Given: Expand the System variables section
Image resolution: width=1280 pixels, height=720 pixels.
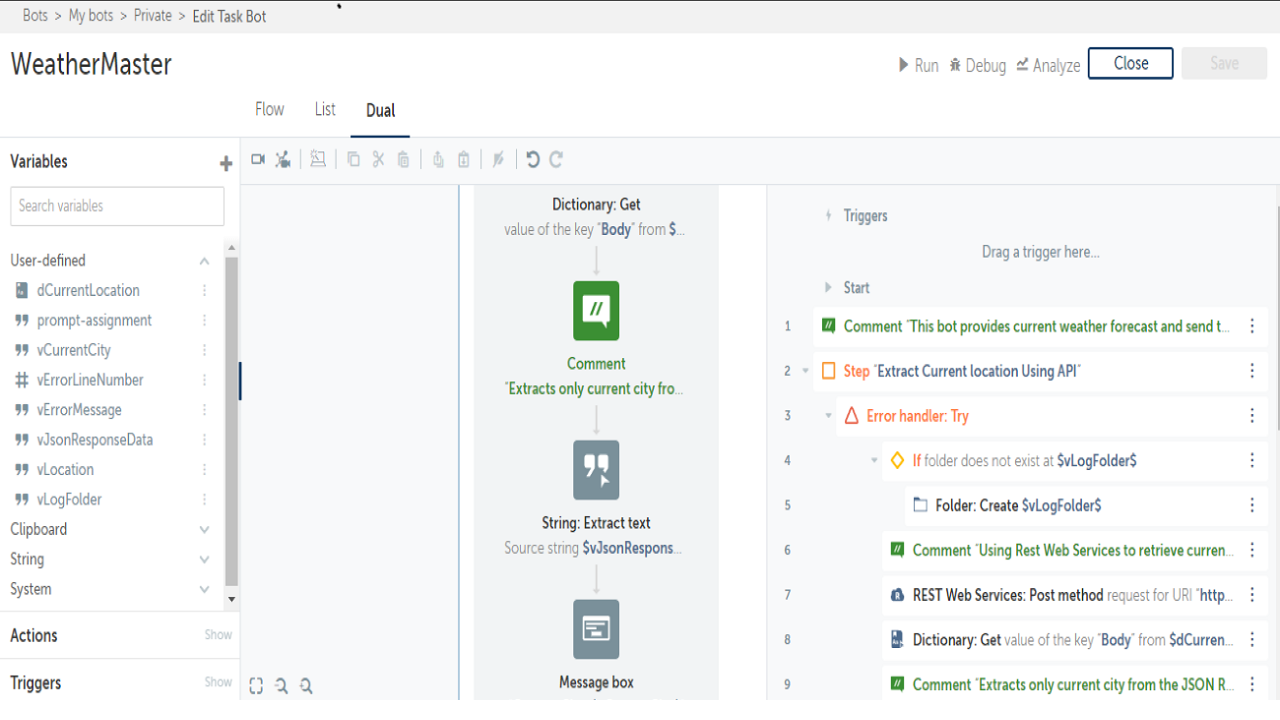Looking at the screenshot, I should [204, 590].
